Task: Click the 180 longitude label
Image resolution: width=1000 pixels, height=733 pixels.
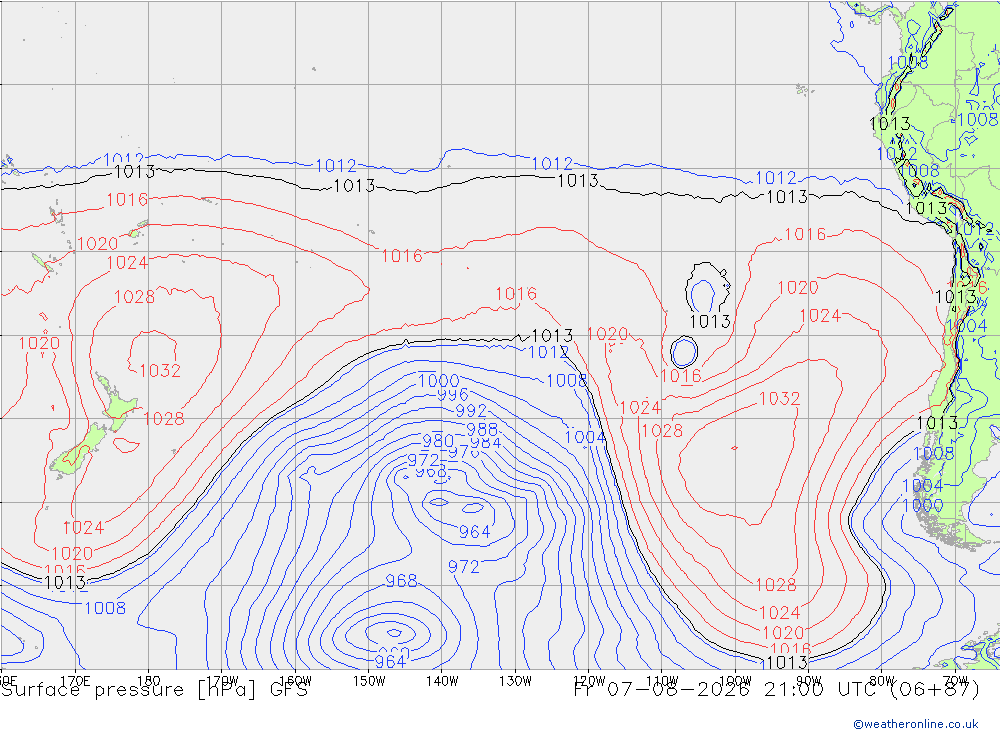Action: pos(149,680)
